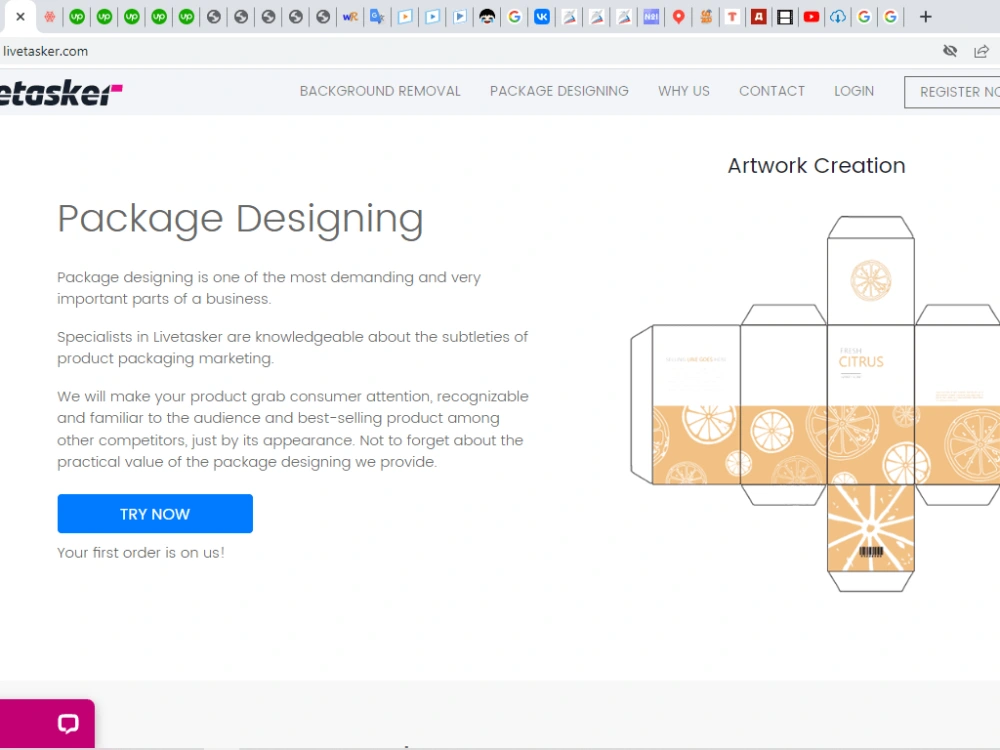
Task: Open the cloud download icon tab
Action: [x=838, y=17]
